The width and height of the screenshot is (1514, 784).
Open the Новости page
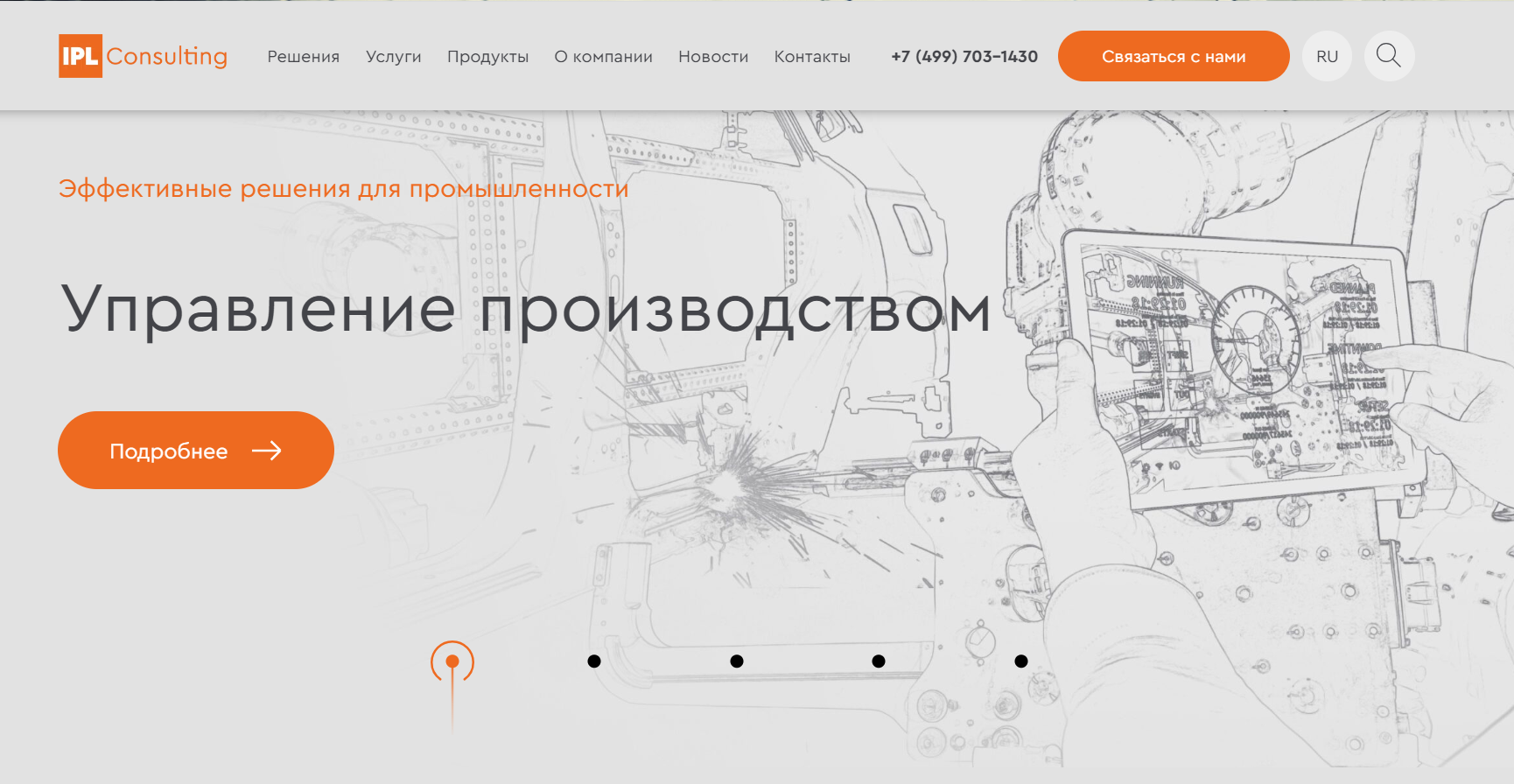(713, 57)
